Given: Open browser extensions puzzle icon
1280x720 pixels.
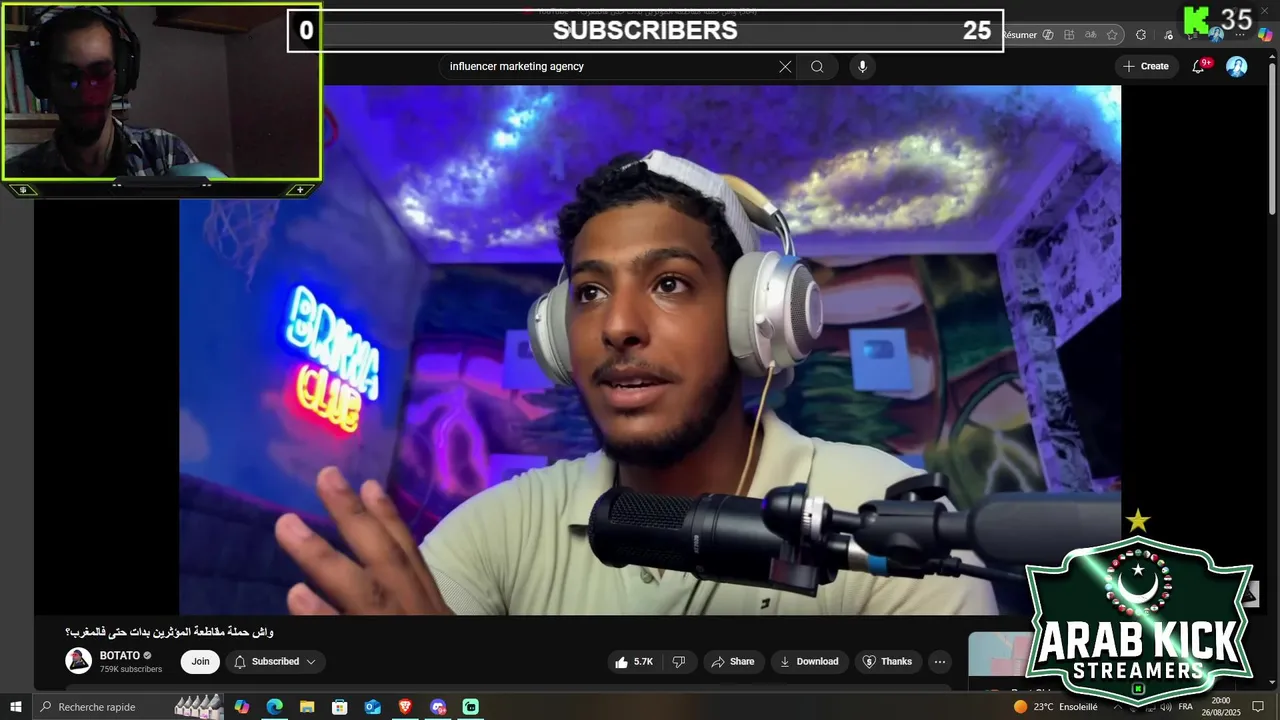Looking at the screenshot, I should pyautogui.click(x=1141, y=35).
